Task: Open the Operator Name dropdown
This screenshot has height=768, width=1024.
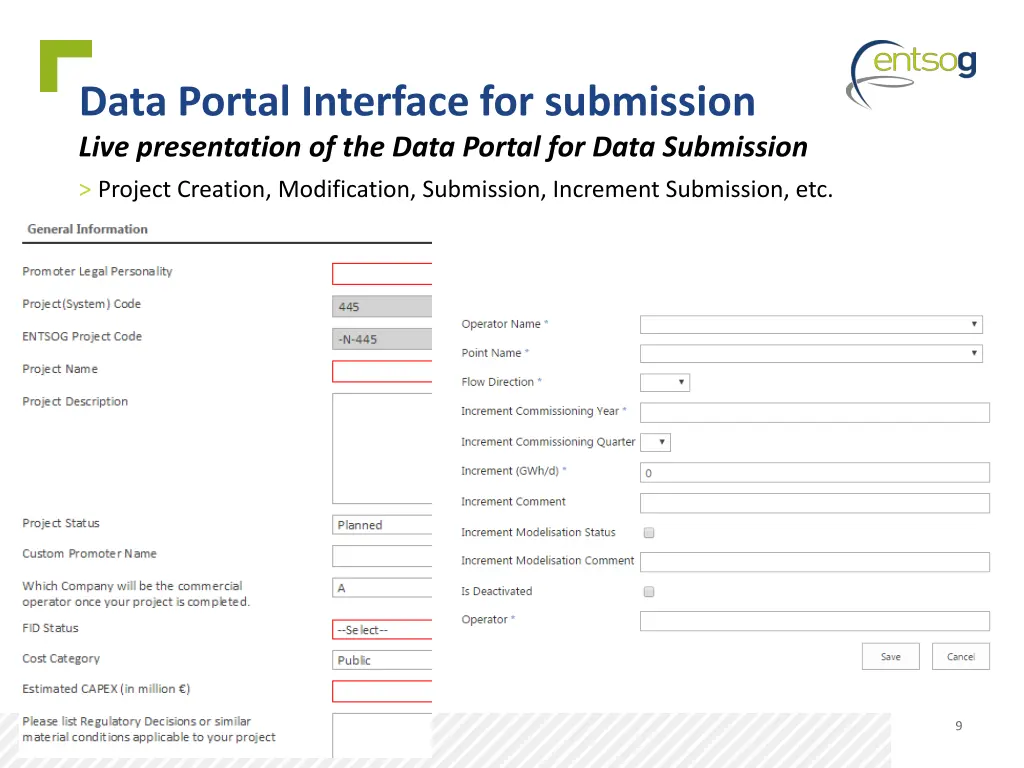Action: pyautogui.click(x=811, y=325)
